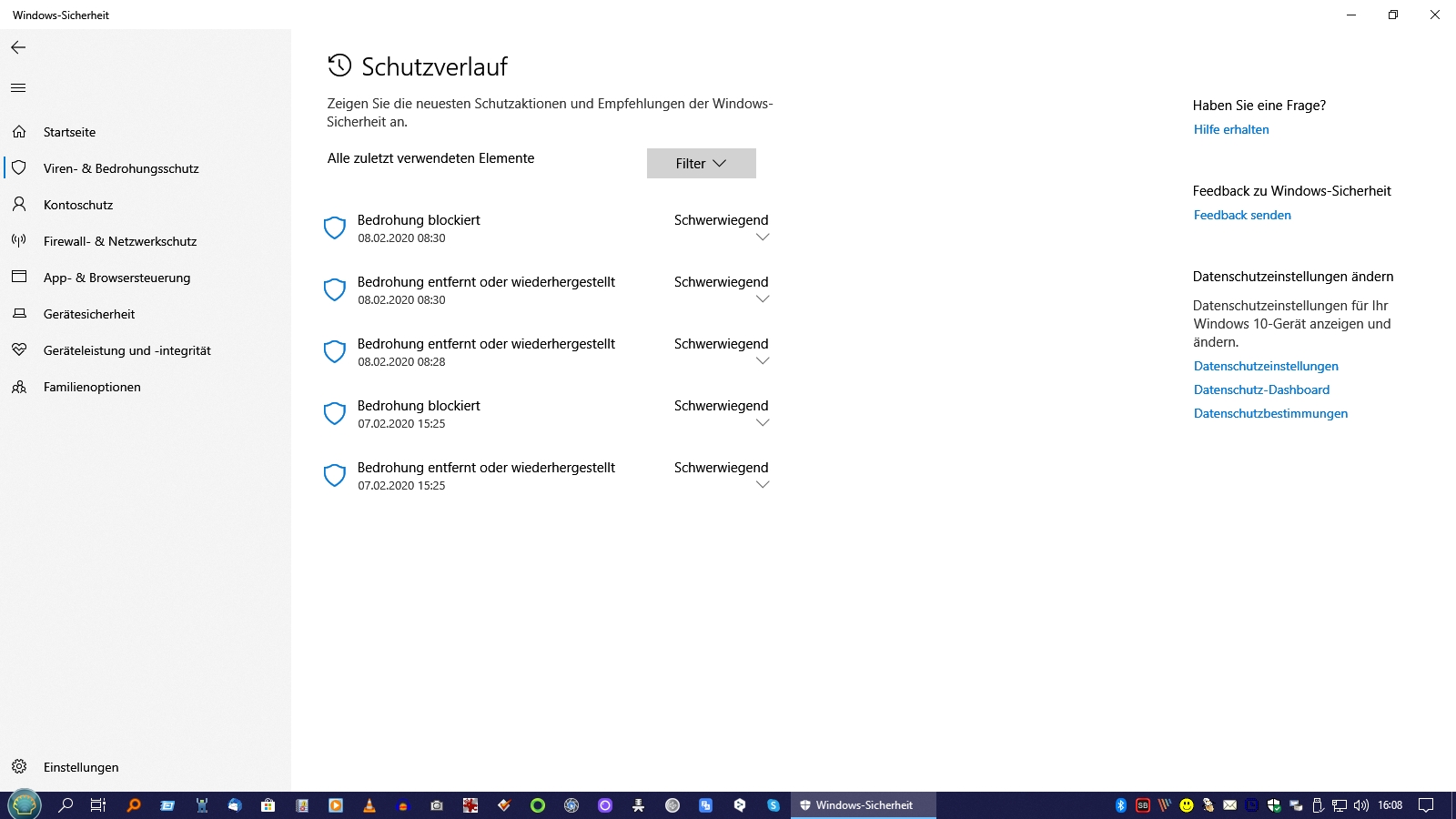Click Hilfe erhalten link
The width and height of the screenshot is (1456, 819).
pyautogui.click(x=1231, y=129)
